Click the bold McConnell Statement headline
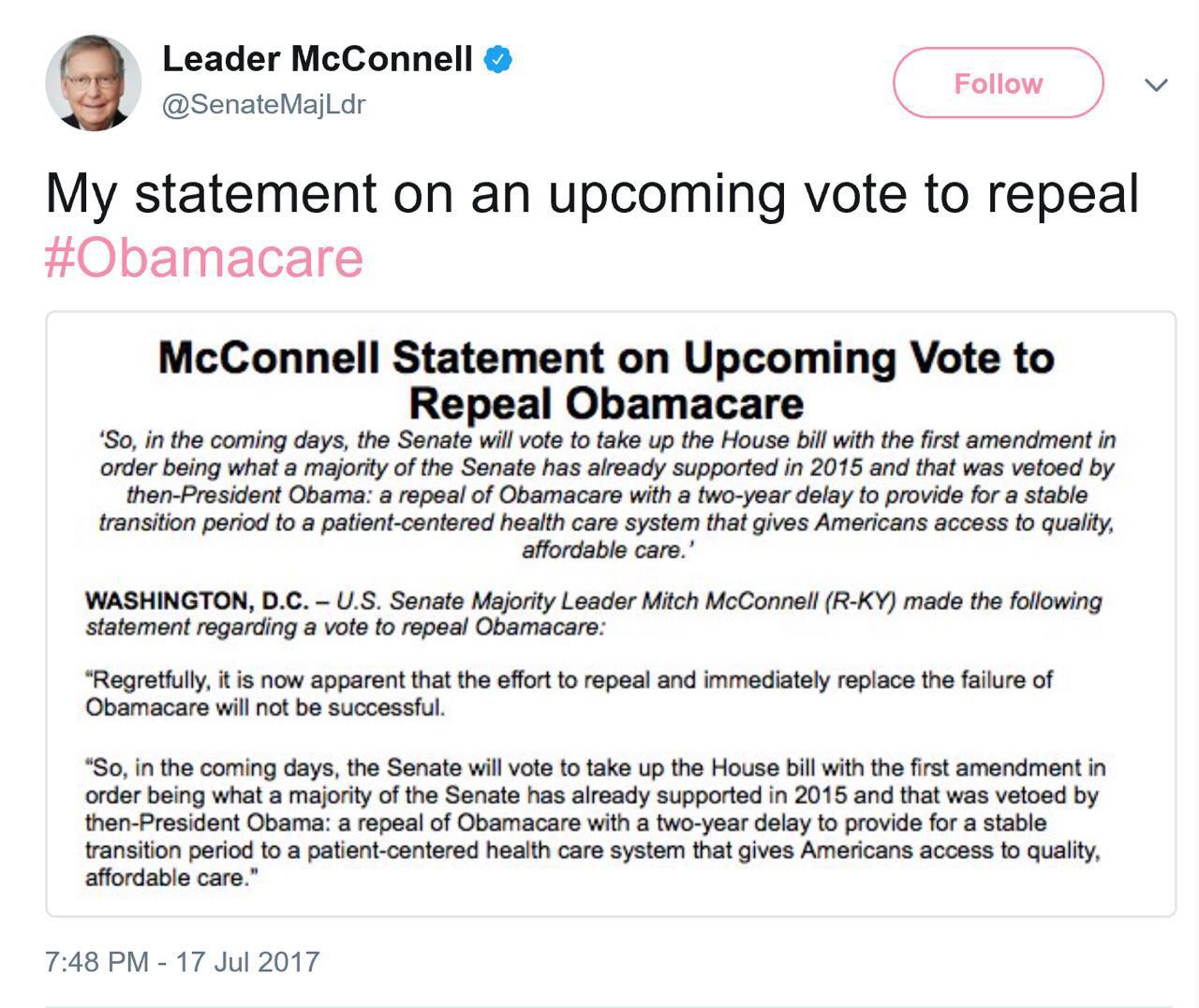 (606, 380)
